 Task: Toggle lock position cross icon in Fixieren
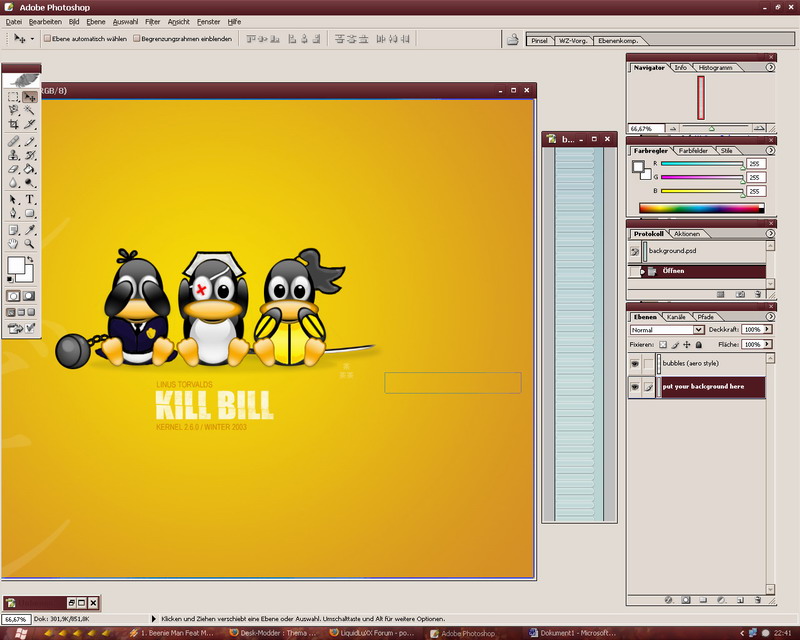tap(687, 345)
